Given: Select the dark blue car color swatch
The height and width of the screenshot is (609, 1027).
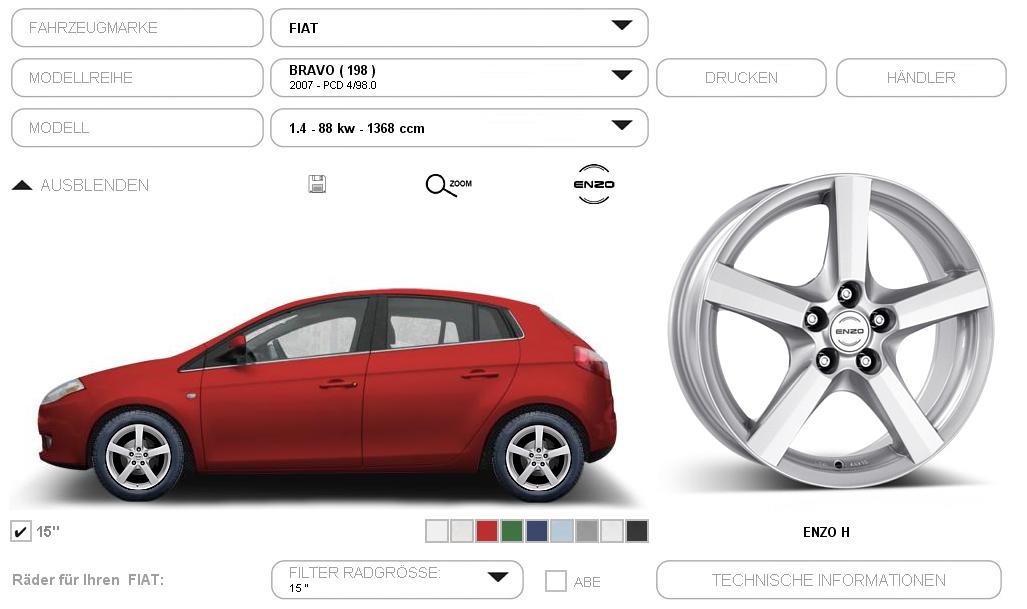Looking at the screenshot, I should 536,531.
